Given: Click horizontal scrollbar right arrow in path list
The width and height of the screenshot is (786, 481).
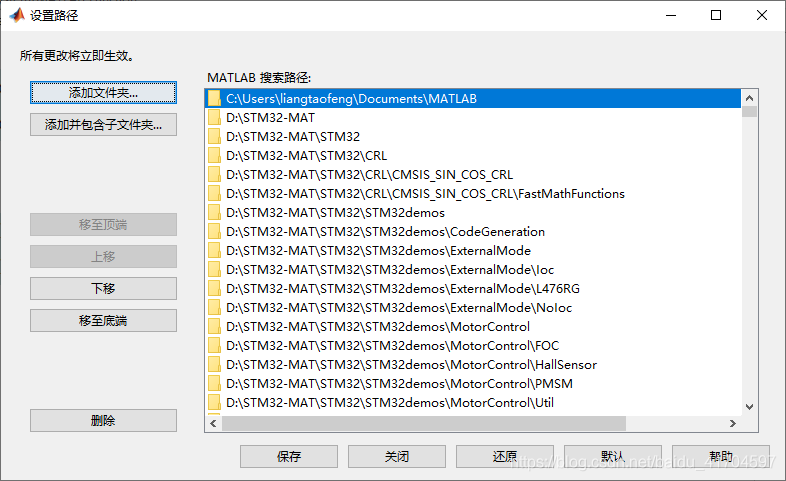Looking at the screenshot, I should coord(732,424).
